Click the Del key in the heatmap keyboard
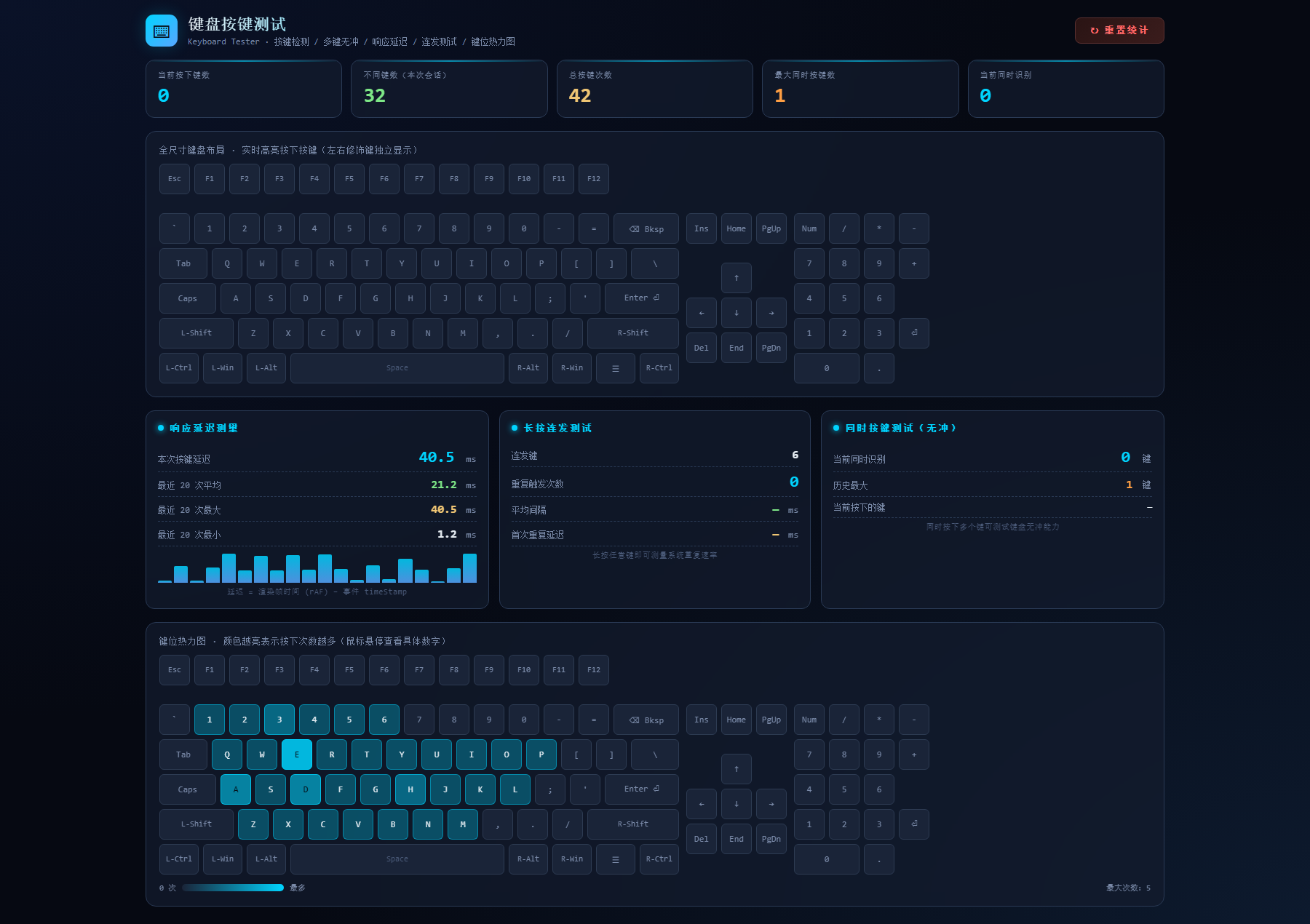The image size is (1310, 924). [x=702, y=839]
